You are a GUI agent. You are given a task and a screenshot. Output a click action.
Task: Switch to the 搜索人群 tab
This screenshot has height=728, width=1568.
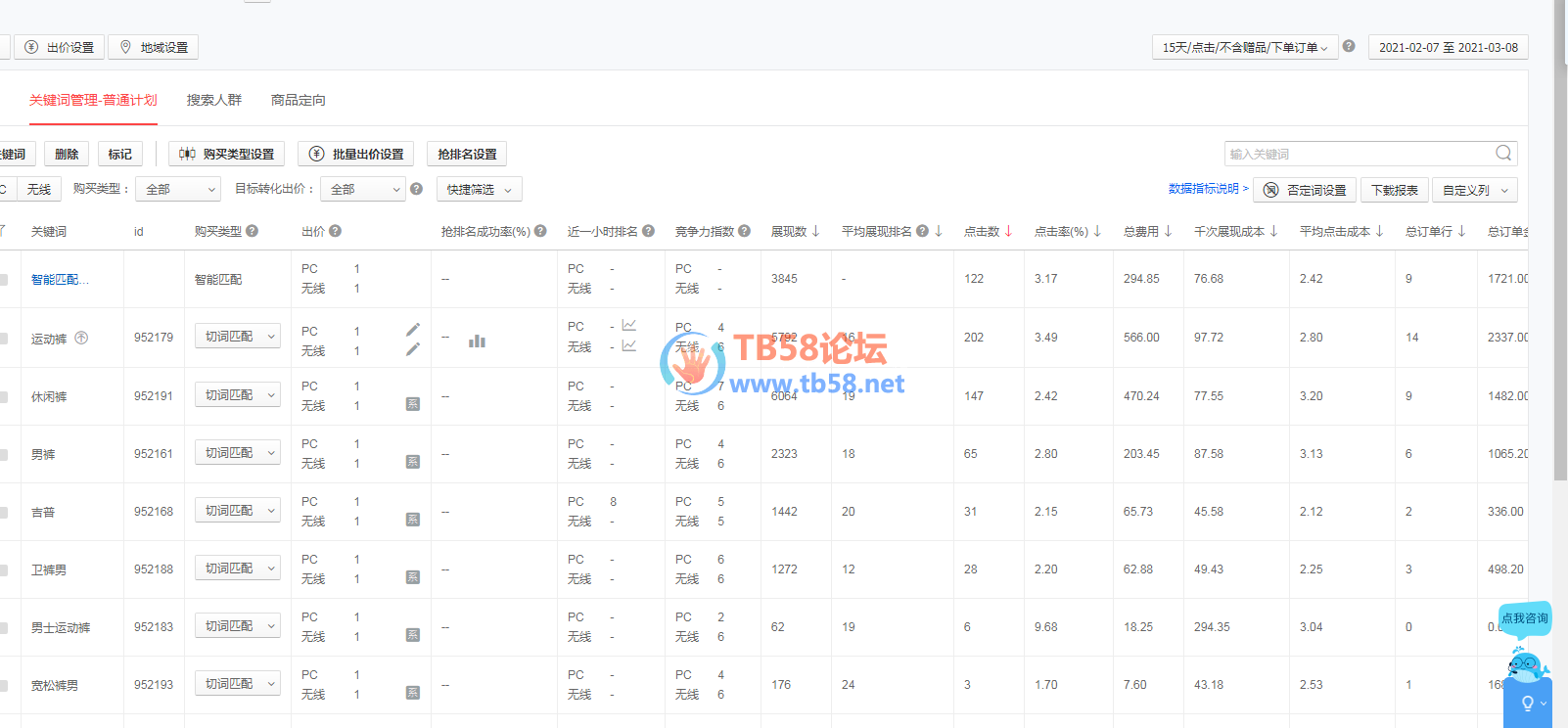(213, 100)
